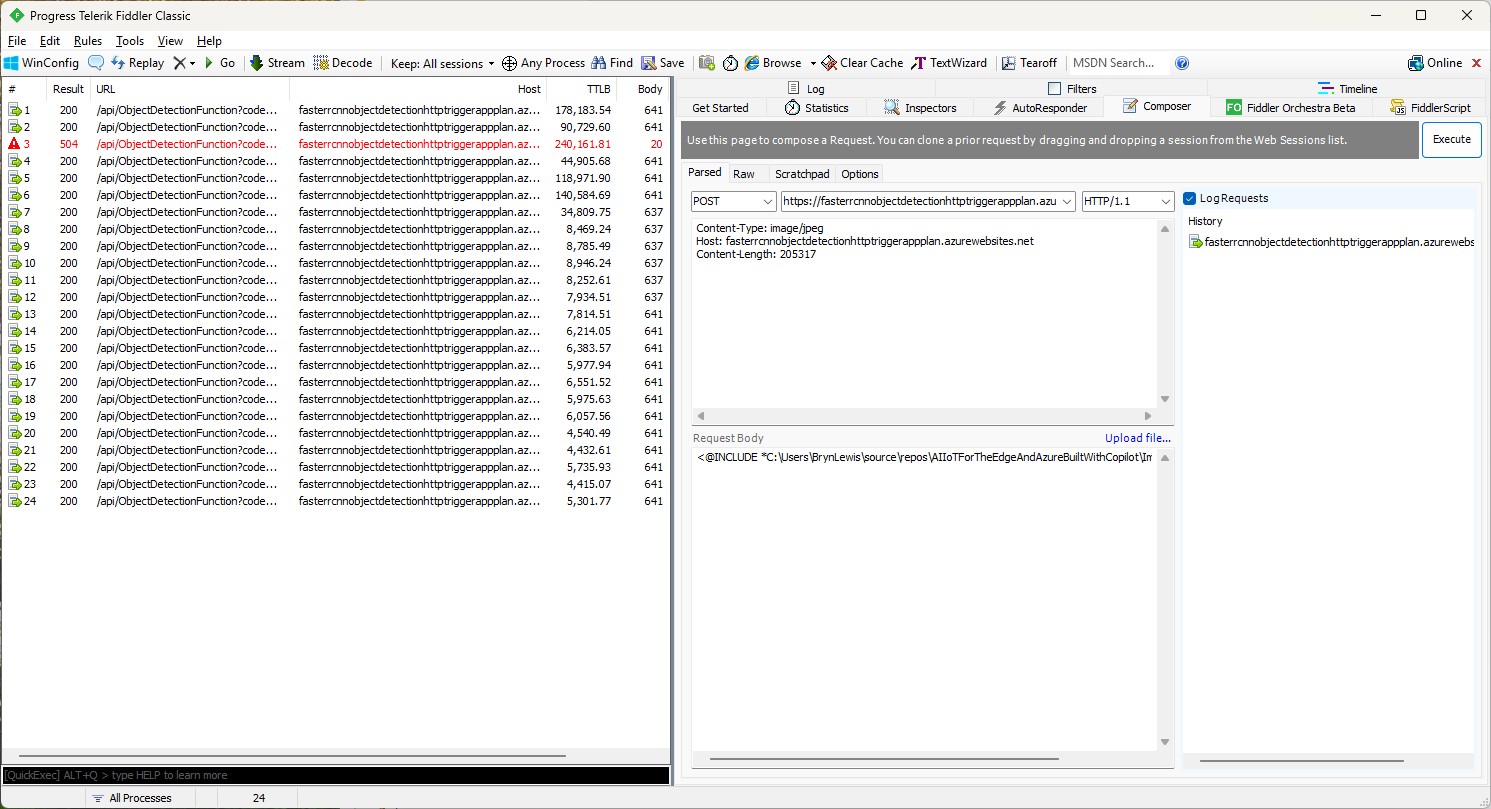
Task: Click the Replay toolbar button
Action: [x=137, y=63]
